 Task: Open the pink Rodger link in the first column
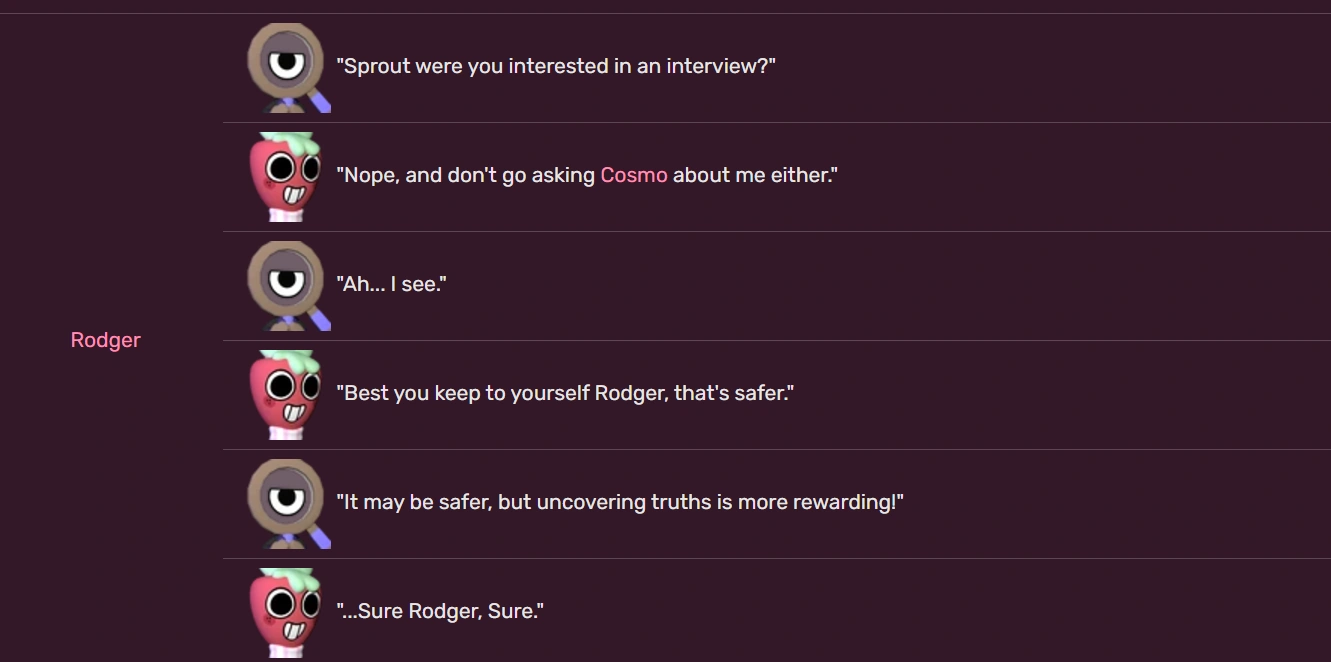pyautogui.click(x=105, y=340)
